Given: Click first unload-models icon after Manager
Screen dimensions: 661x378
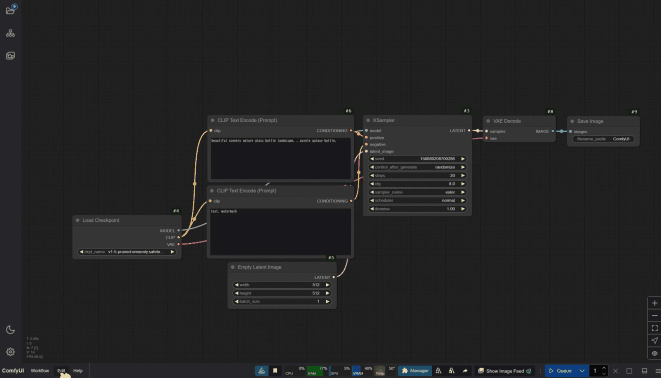Looking at the screenshot, I should tap(438, 371).
